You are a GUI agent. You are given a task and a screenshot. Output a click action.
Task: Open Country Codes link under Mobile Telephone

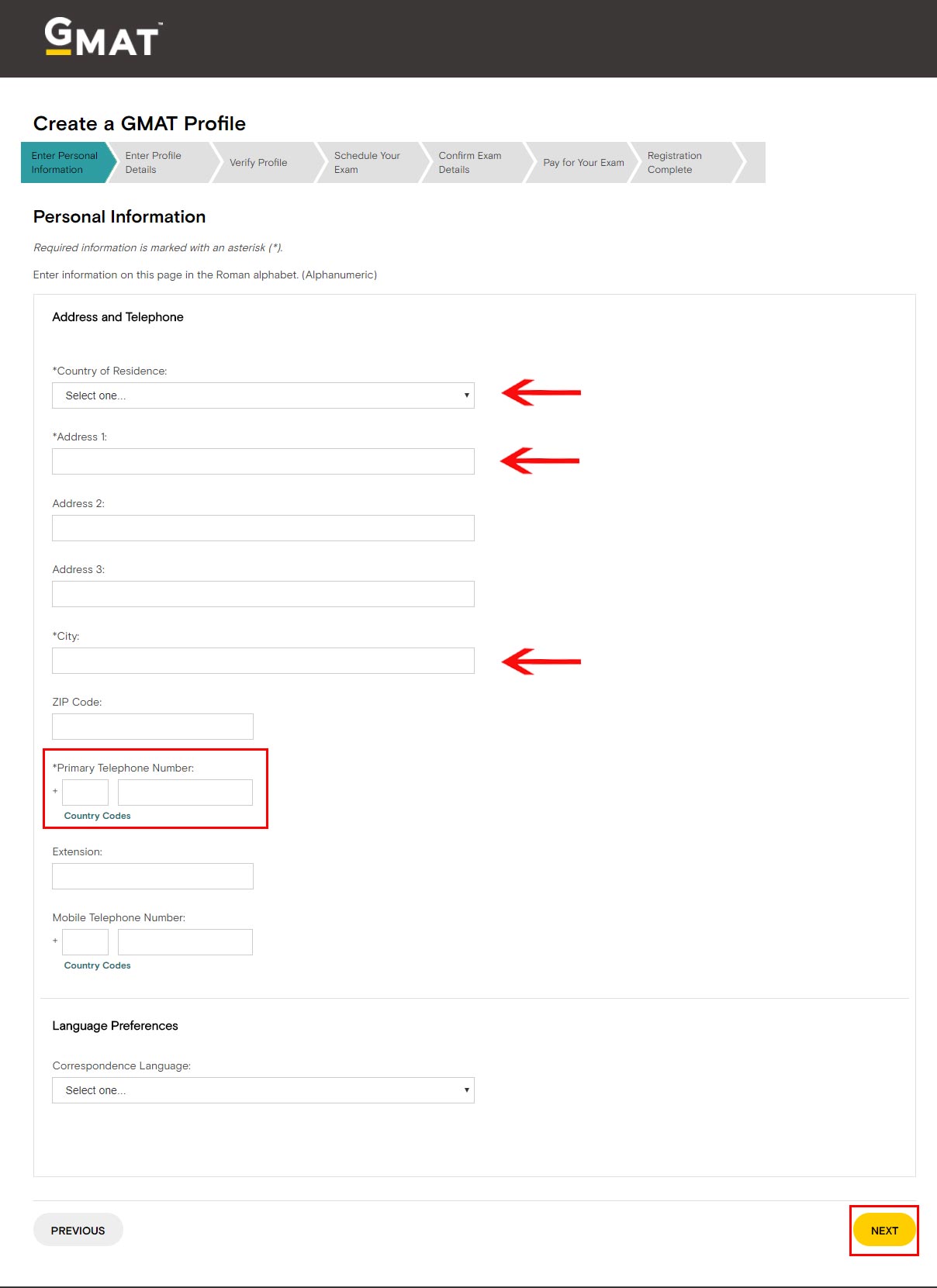tap(97, 965)
